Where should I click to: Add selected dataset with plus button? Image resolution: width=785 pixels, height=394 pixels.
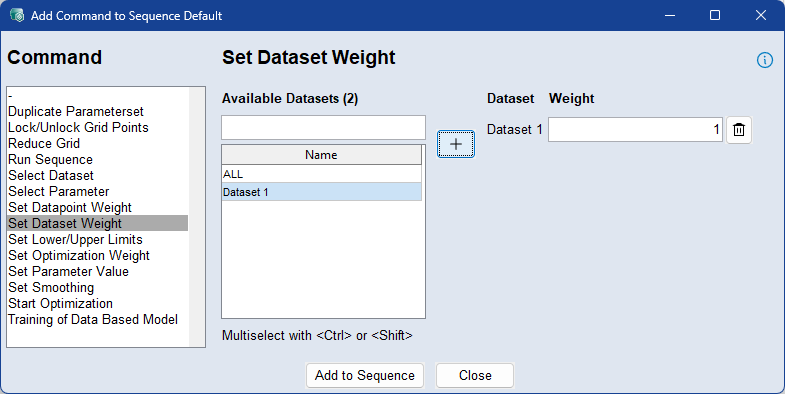coord(456,144)
